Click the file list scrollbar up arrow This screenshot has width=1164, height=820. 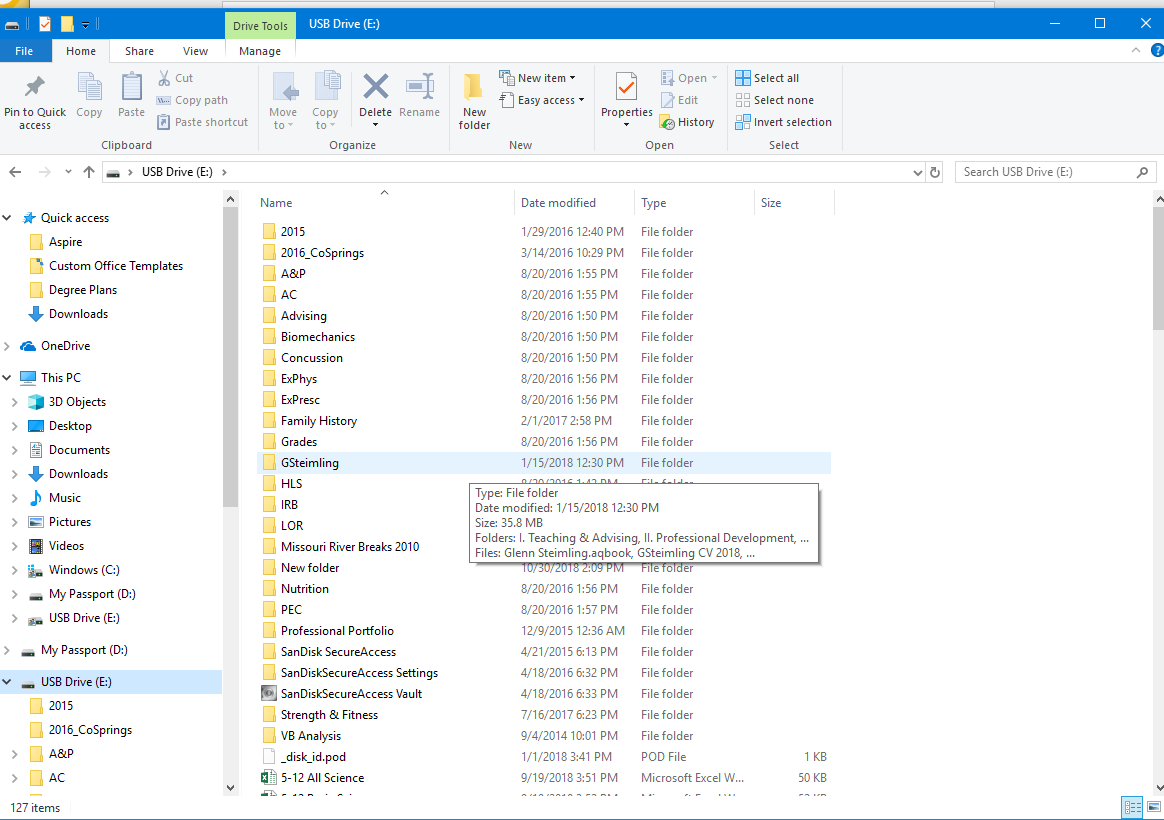click(x=1158, y=199)
